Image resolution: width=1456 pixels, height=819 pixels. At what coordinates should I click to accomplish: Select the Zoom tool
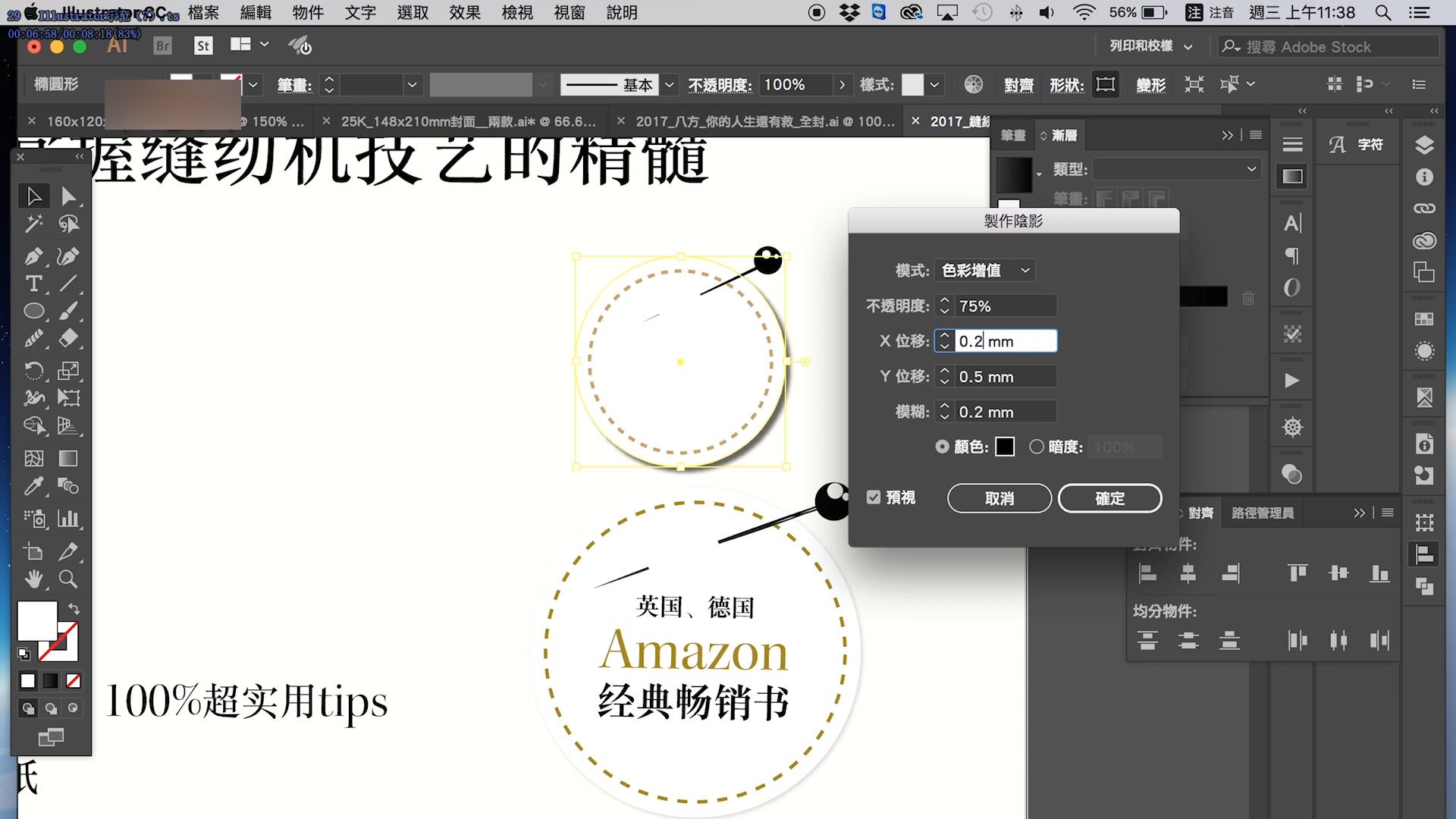pos(69,579)
